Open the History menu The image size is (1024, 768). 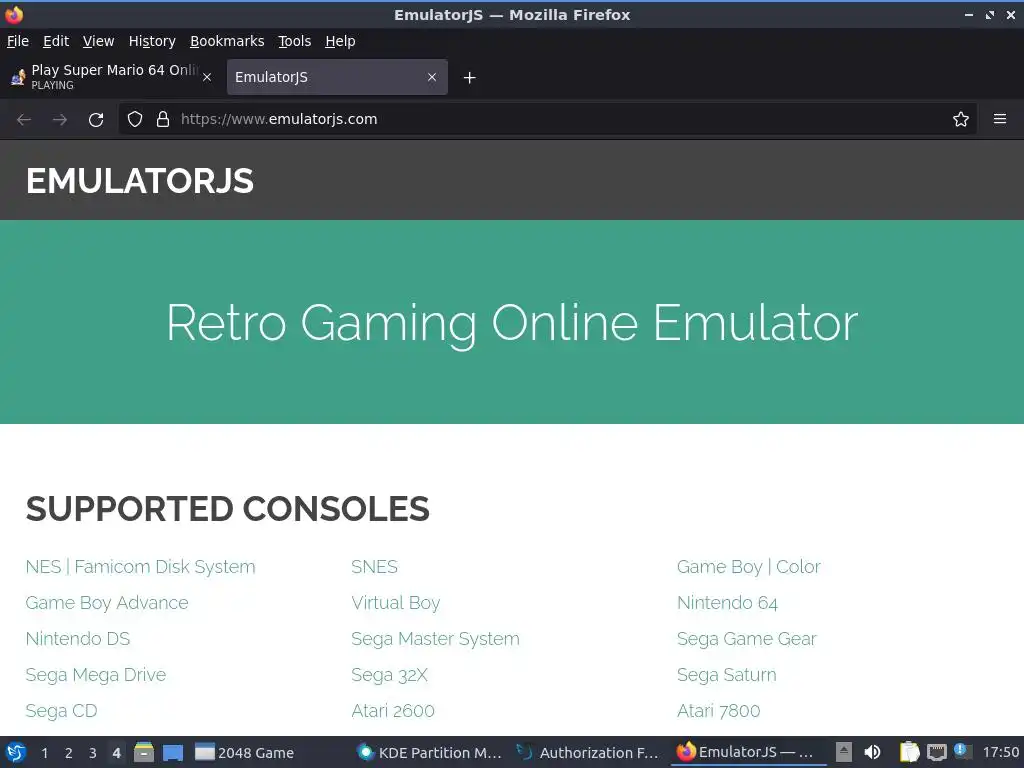(x=152, y=41)
